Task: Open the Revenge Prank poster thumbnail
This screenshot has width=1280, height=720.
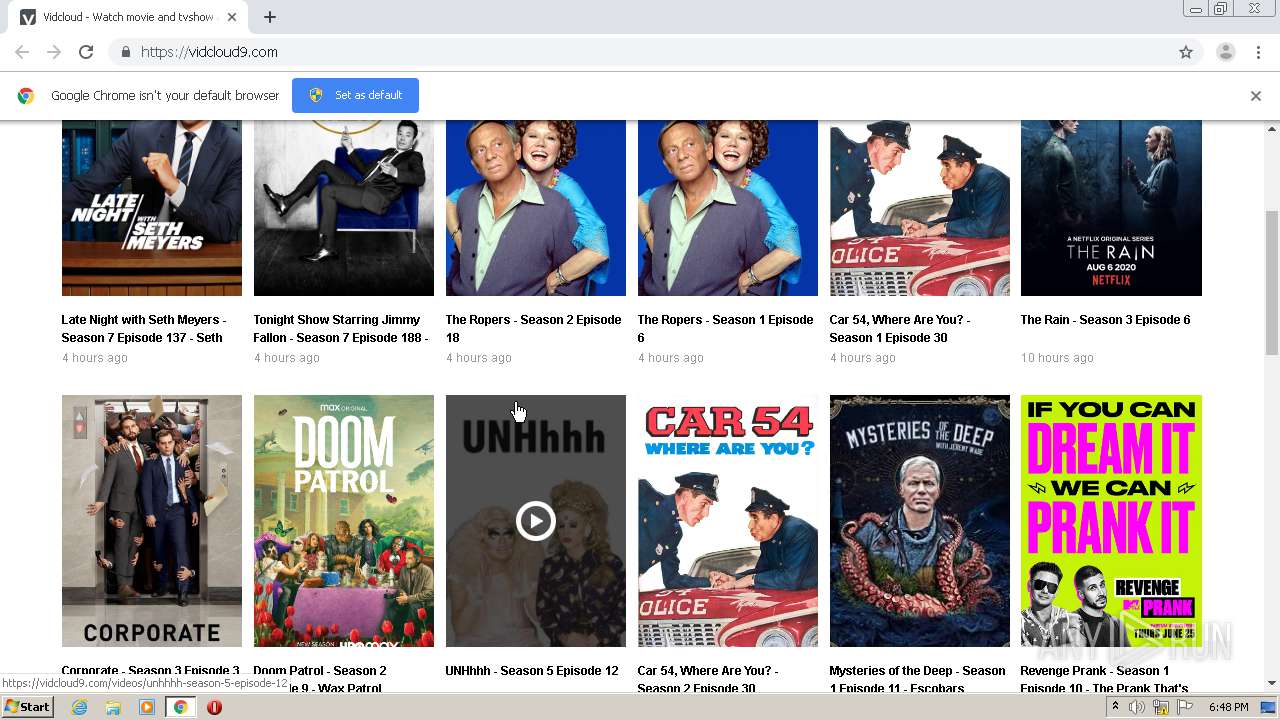Action: [1111, 521]
